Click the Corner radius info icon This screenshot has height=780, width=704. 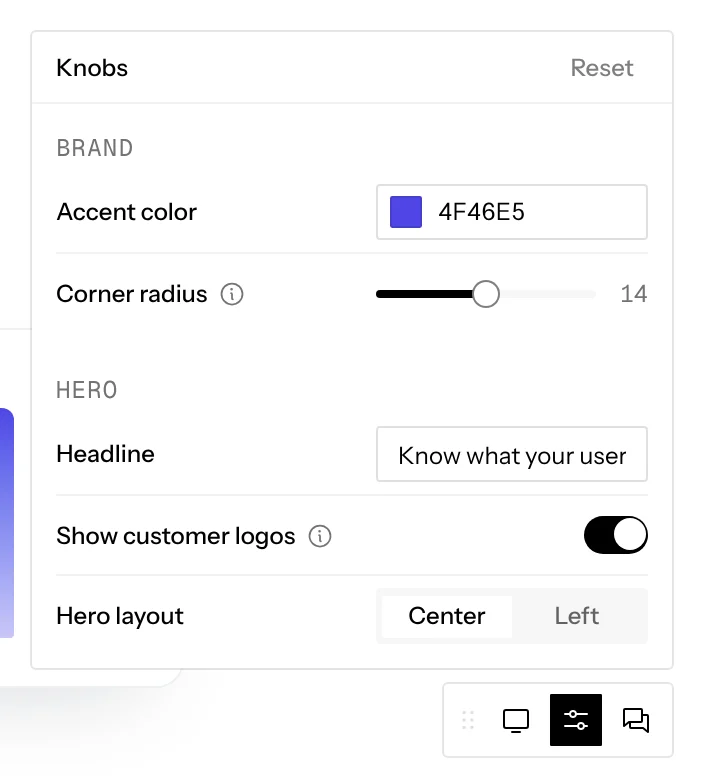pos(232,294)
